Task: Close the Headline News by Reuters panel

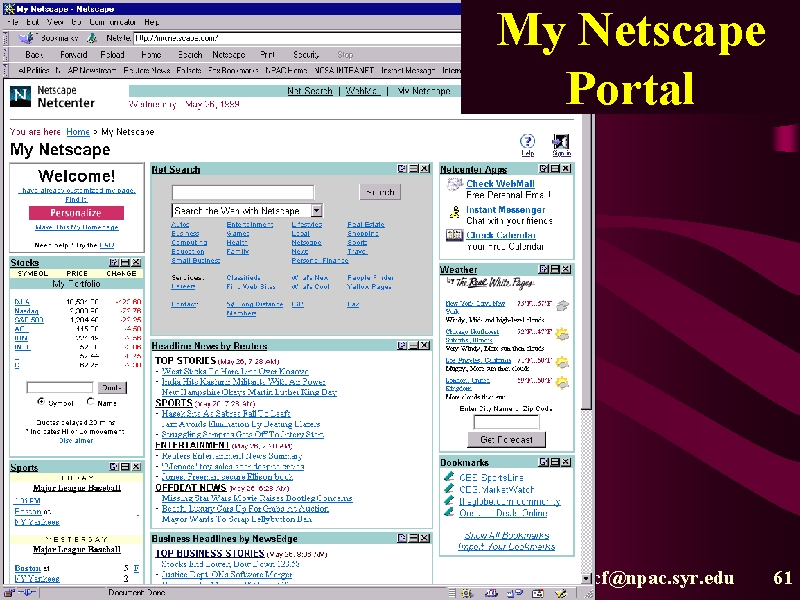Action: tap(424, 345)
